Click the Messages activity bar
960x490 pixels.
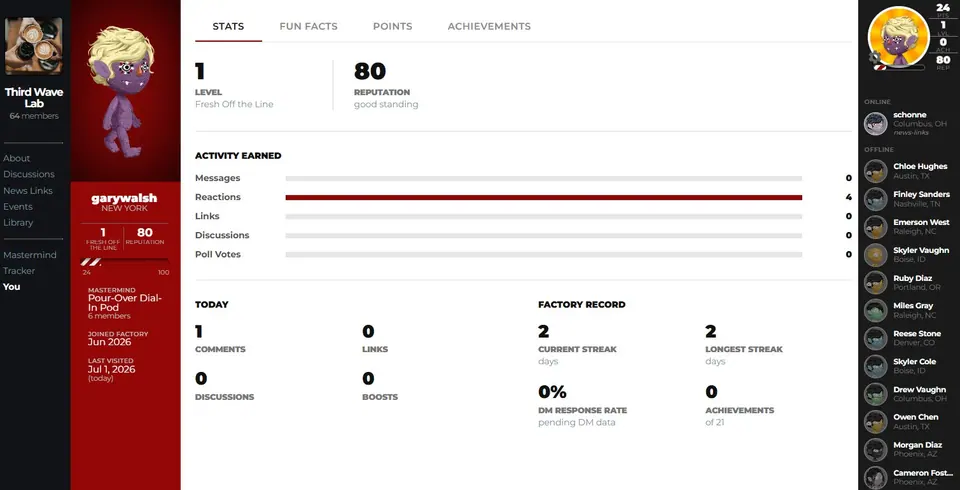click(x=544, y=178)
